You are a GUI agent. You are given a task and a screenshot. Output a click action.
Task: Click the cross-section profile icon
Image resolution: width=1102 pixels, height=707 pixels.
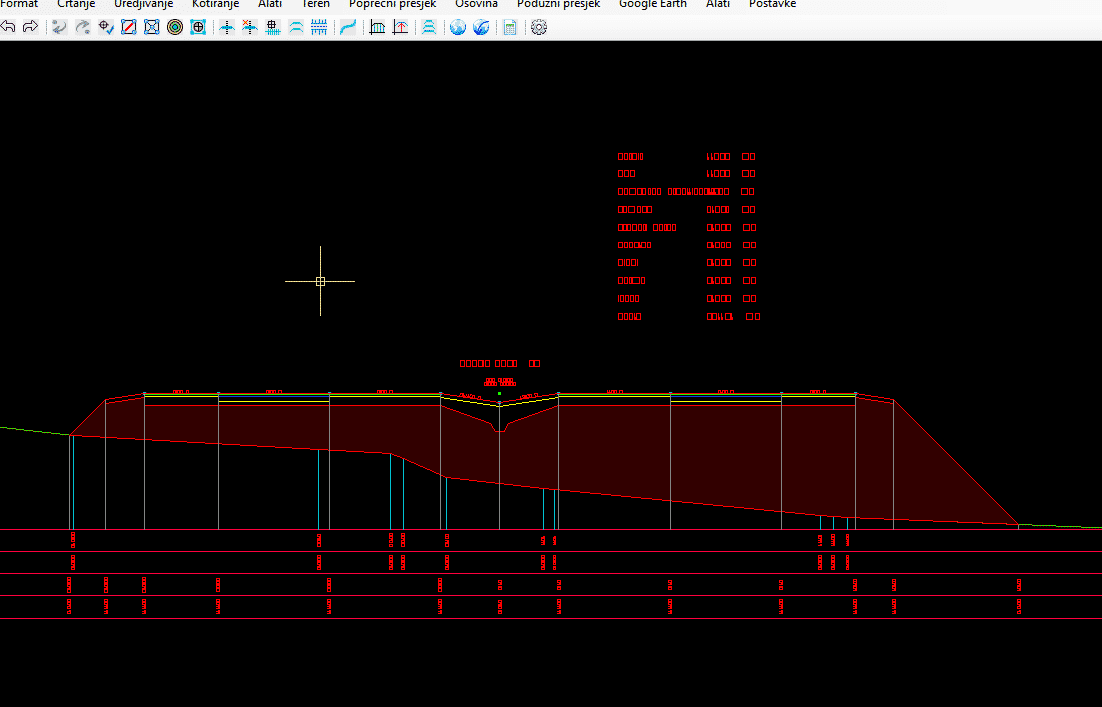[x=377, y=27]
